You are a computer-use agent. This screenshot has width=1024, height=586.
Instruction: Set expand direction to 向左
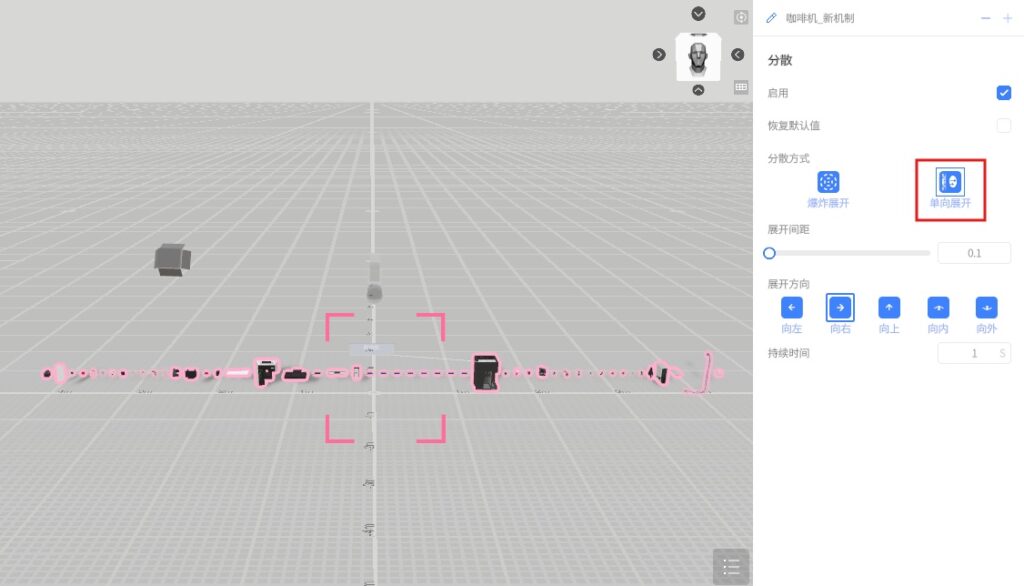(x=791, y=308)
